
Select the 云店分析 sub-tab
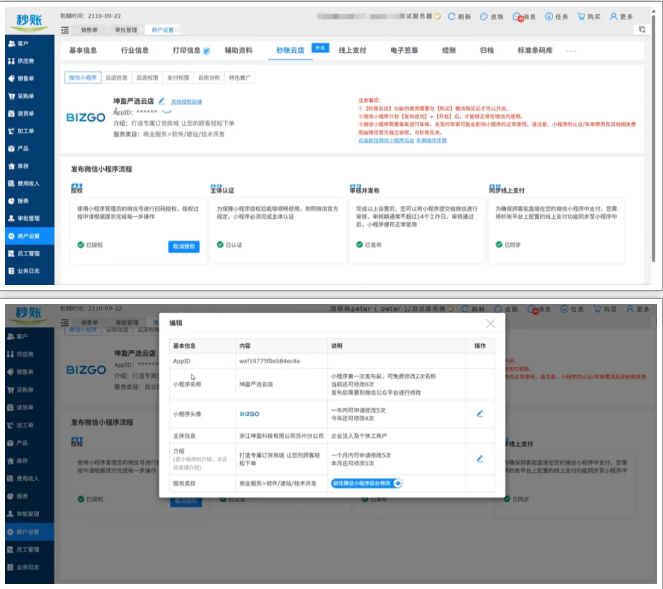(209, 77)
